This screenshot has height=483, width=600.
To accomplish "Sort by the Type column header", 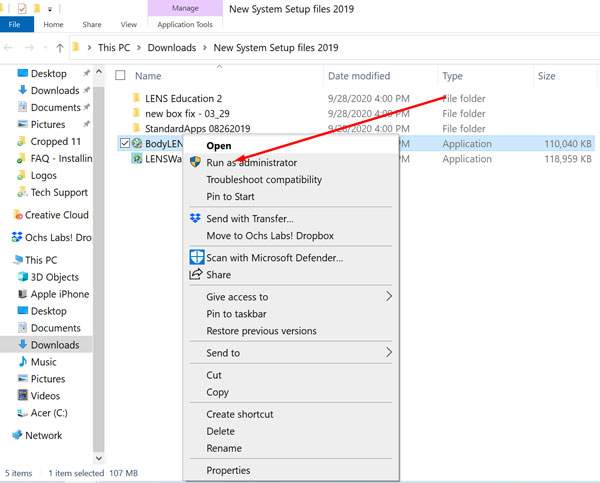I will [452, 76].
